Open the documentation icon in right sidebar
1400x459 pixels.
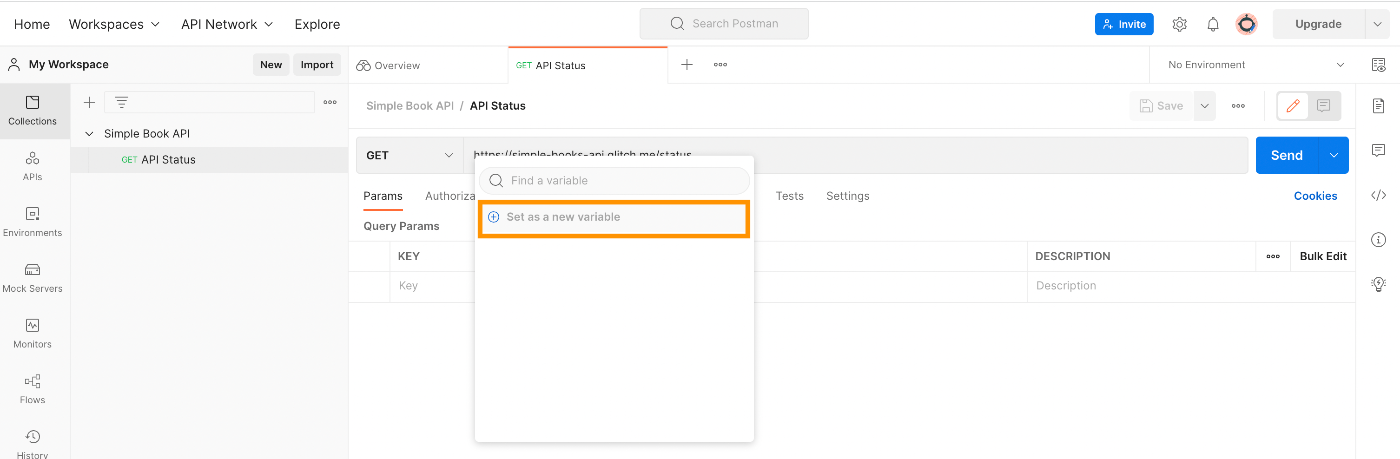pyautogui.click(x=1378, y=105)
